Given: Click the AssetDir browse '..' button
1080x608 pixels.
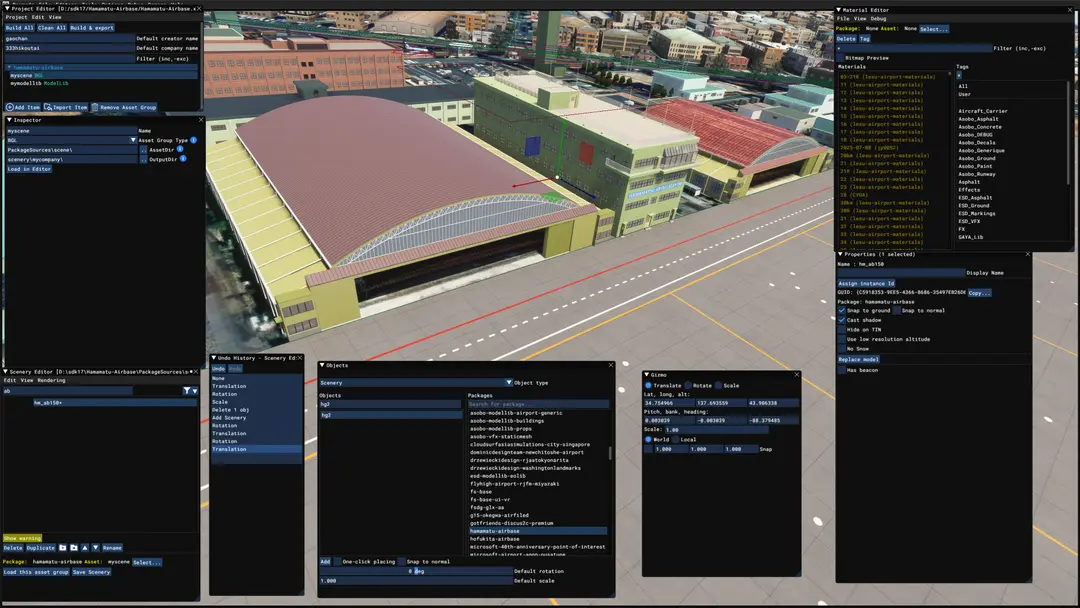Looking at the screenshot, I should [x=143, y=149].
